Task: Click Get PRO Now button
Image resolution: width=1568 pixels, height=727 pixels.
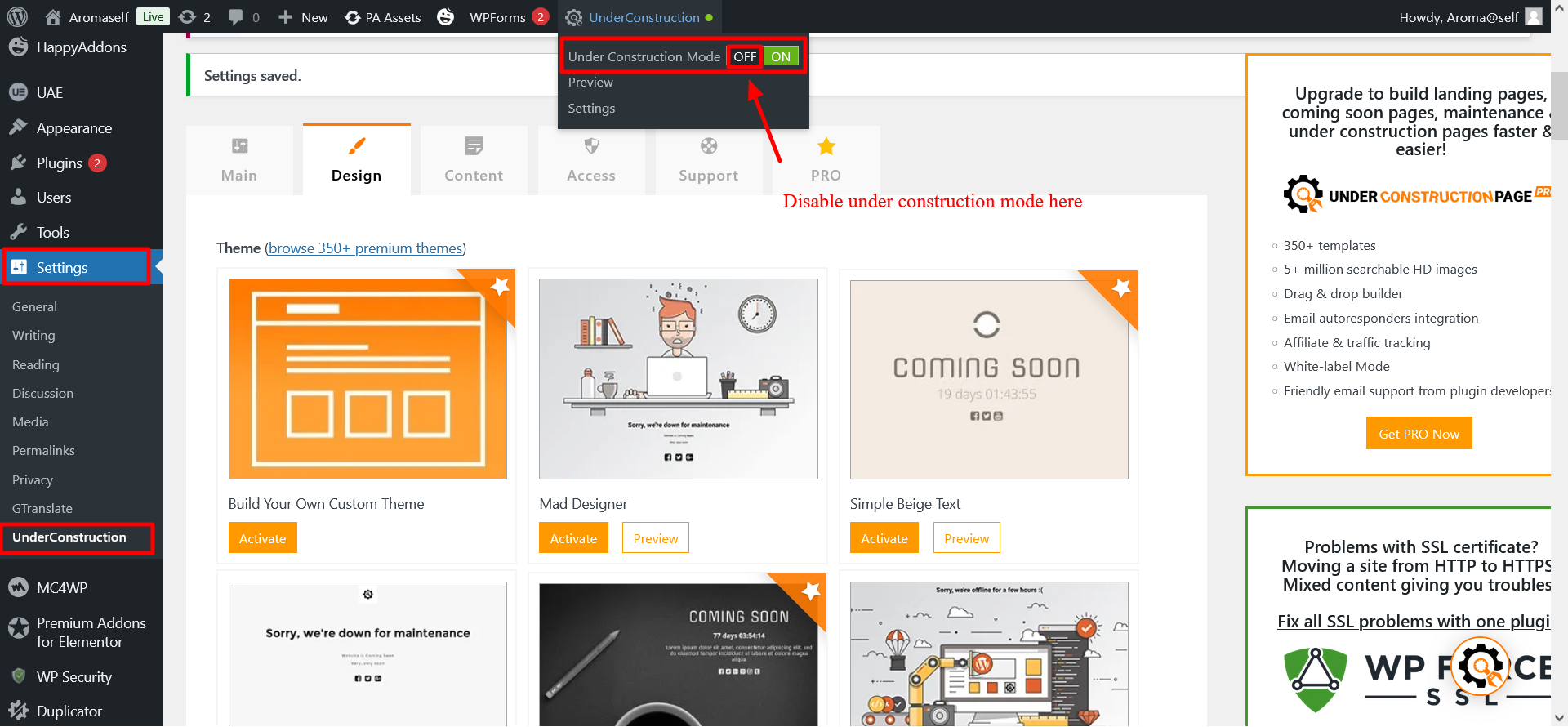Action: point(1419,434)
